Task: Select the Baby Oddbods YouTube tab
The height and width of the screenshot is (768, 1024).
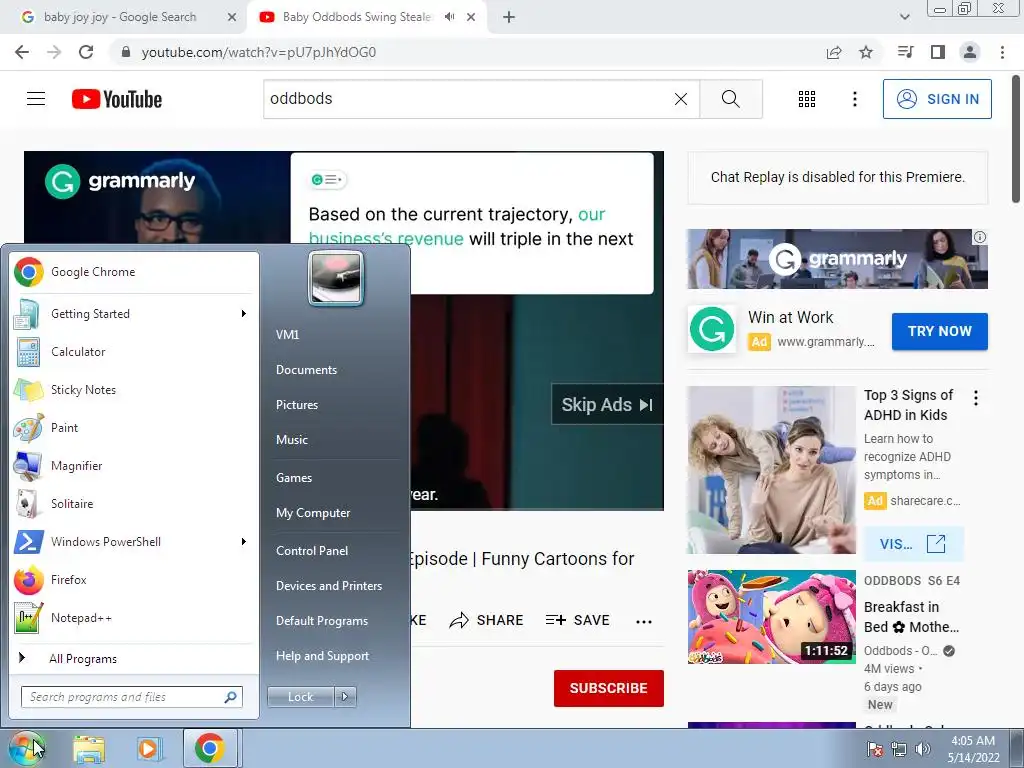Action: (x=357, y=18)
